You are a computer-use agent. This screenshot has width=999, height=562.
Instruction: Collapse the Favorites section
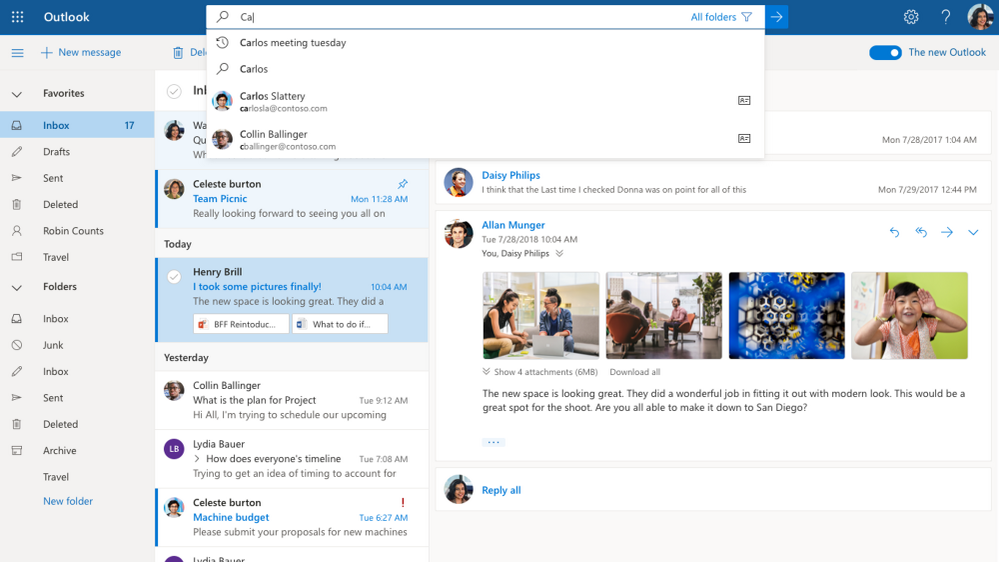coord(17,94)
